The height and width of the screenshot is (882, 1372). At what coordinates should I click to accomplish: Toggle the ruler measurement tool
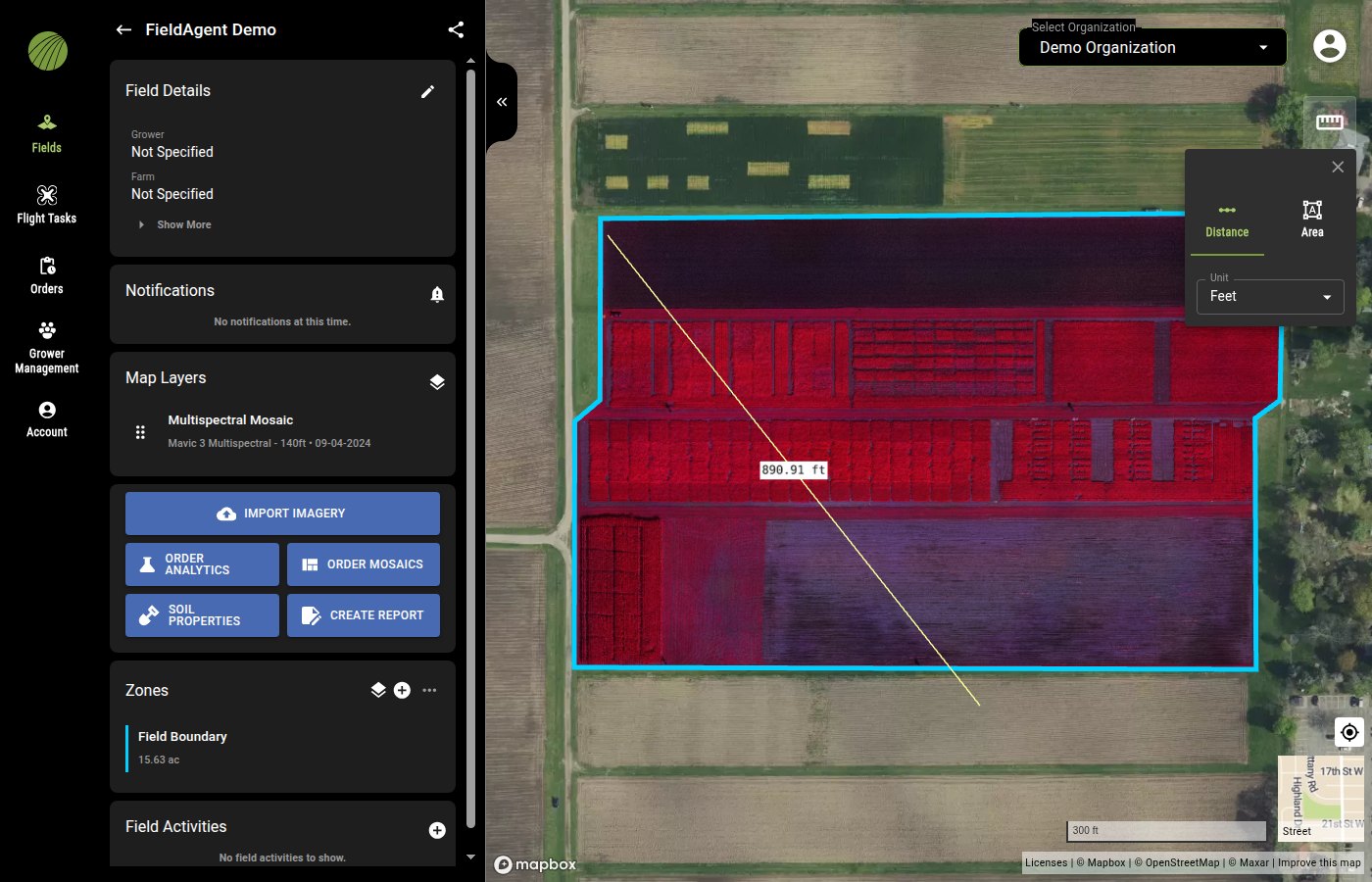pyautogui.click(x=1330, y=122)
